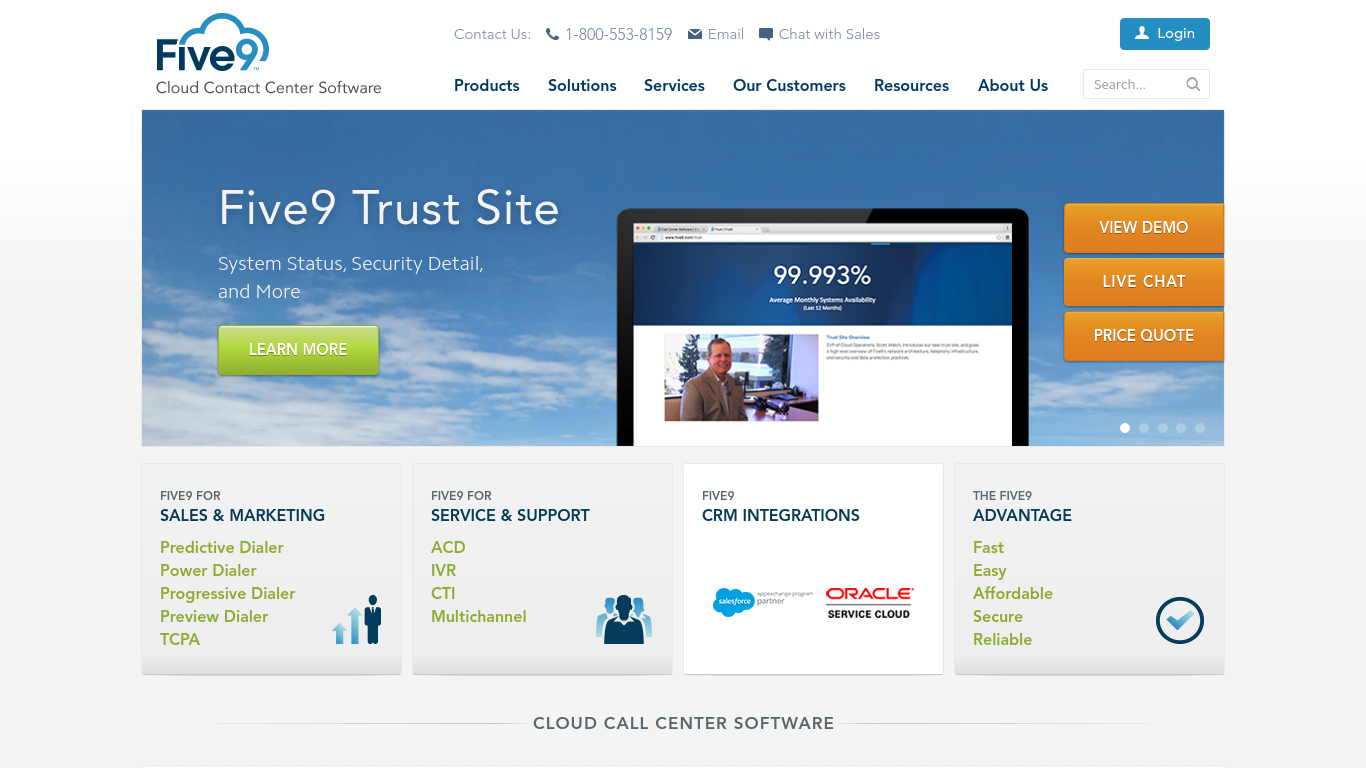
Task: Click the Service & Support heading
Action: 510,515
